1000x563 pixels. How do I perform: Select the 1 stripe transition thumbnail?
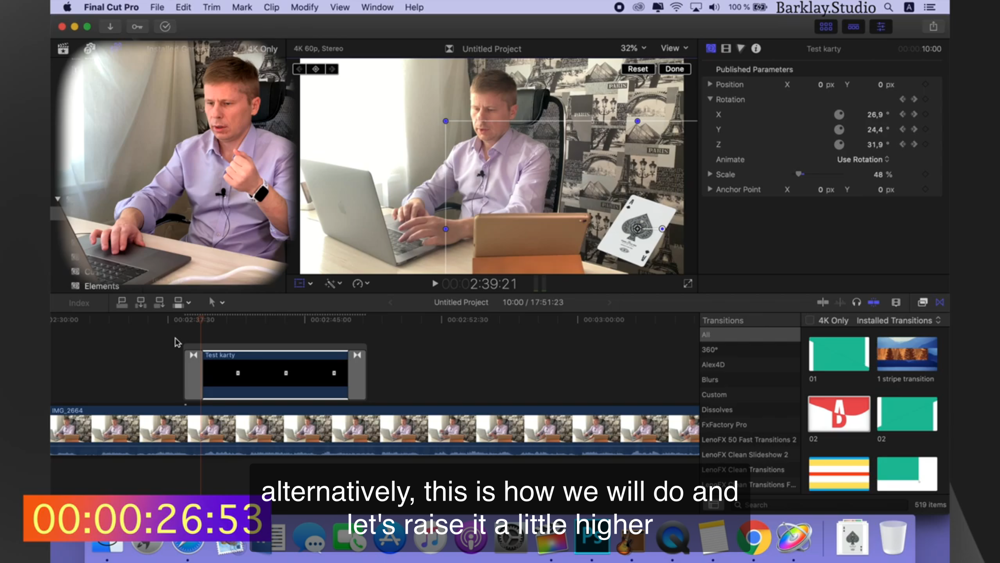coord(907,354)
